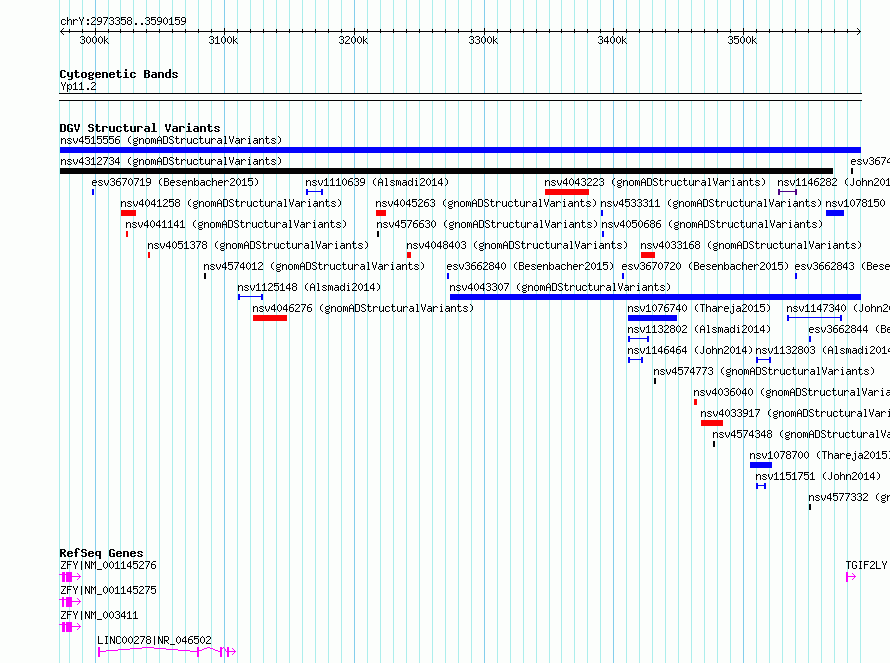The height and width of the screenshot is (663, 890).
Task: Select the nsv1078150 blue variant bar
Action: tap(835, 213)
